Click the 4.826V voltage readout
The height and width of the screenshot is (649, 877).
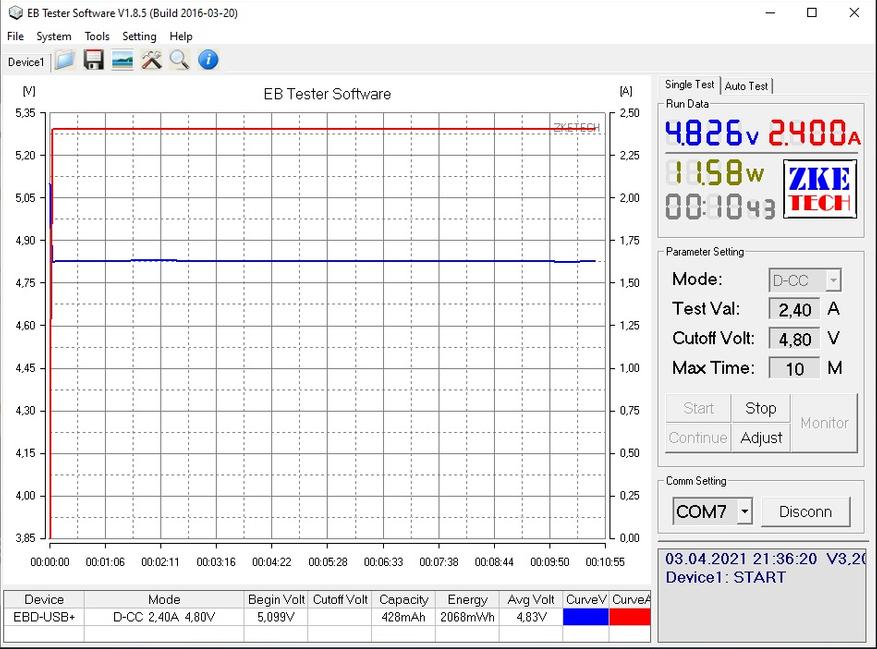tap(712, 133)
